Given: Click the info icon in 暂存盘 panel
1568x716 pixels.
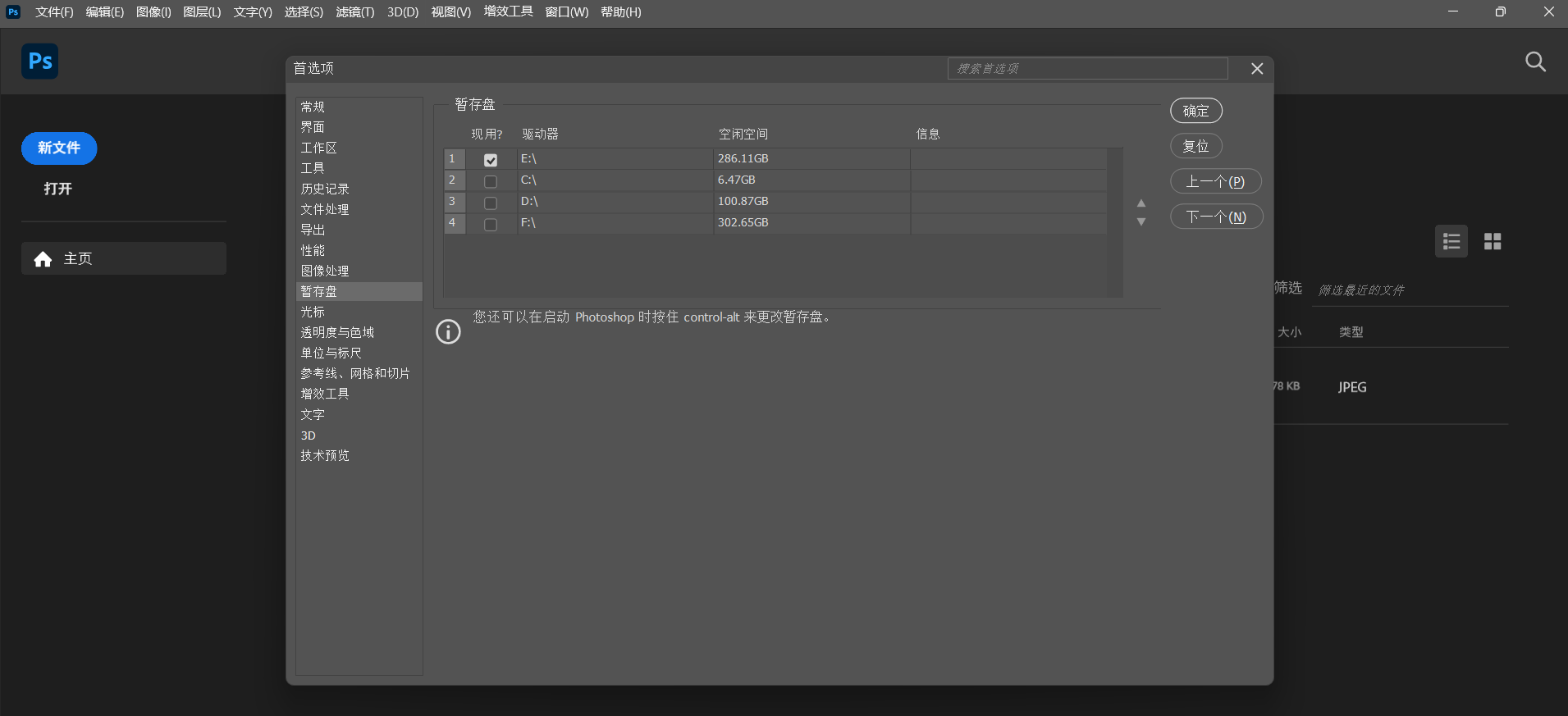Looking at the screenshot, I should click(448, 331).
